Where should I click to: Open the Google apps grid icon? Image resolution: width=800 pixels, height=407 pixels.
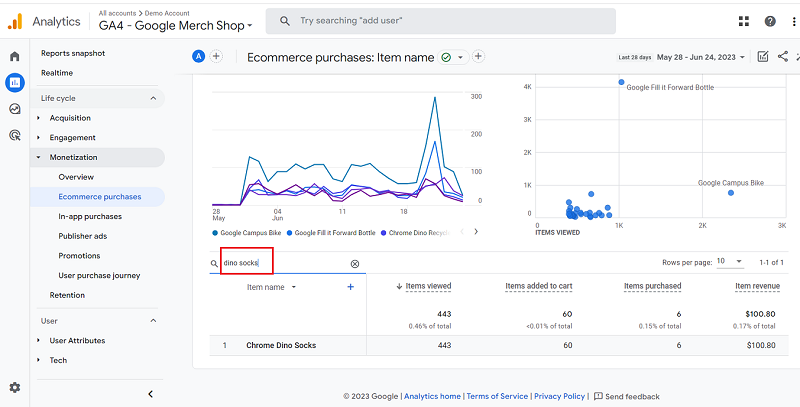744,21
